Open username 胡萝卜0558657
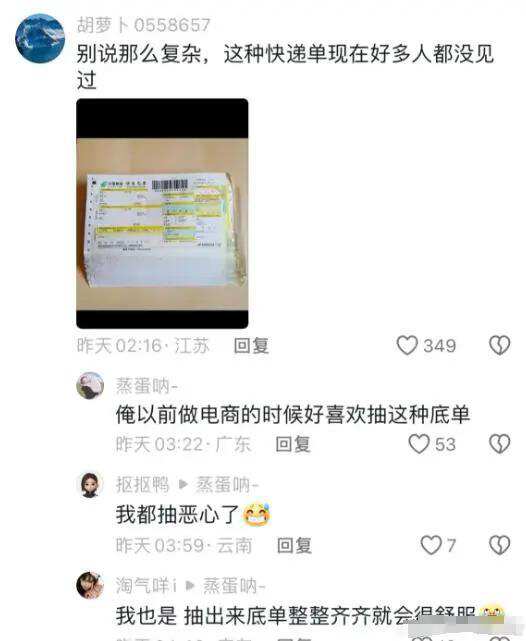Screen dimensions: 526x641 [x=143, y=25]
